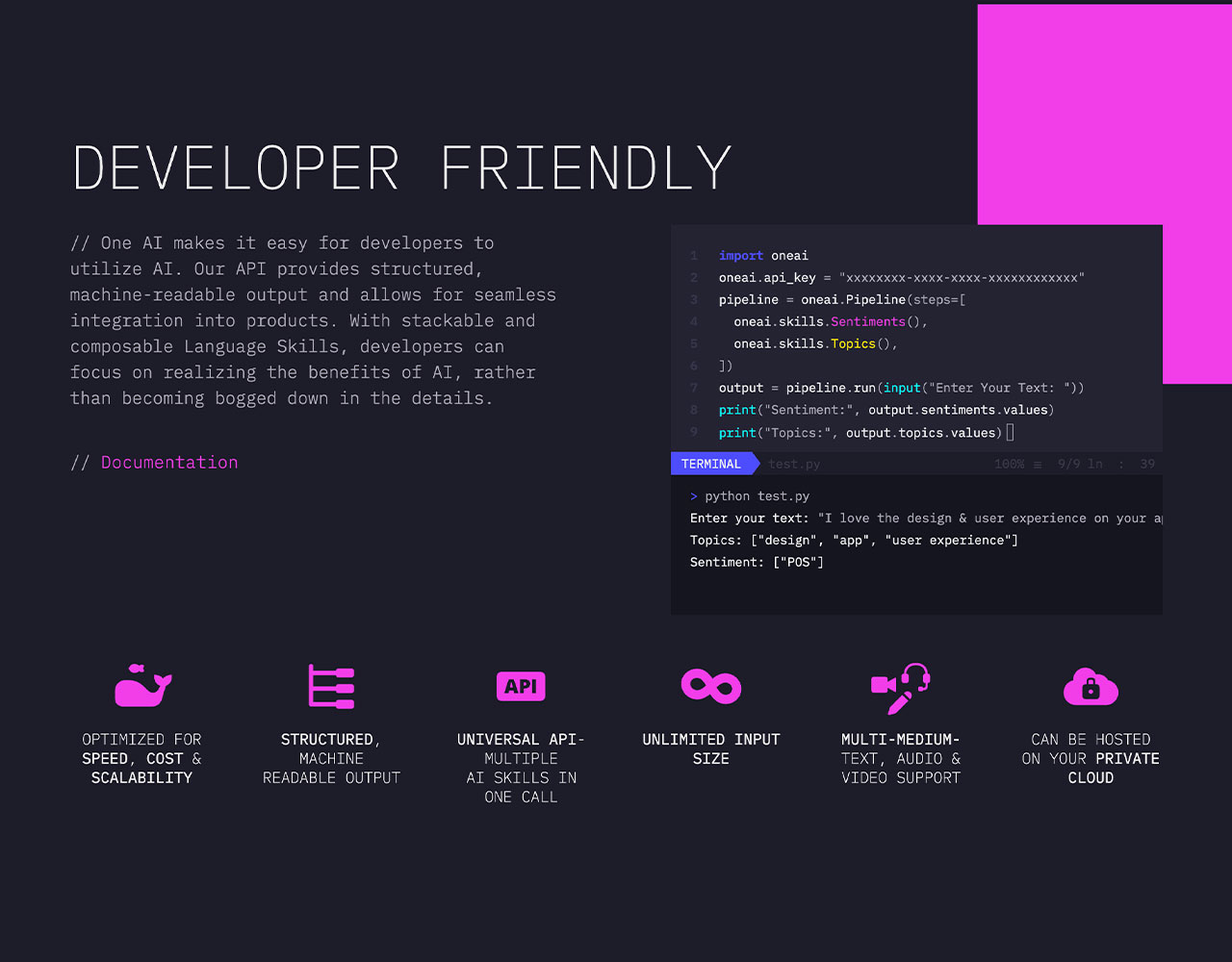
Task: Click the api_key string value in code
Action: click(x=962, y=278)
